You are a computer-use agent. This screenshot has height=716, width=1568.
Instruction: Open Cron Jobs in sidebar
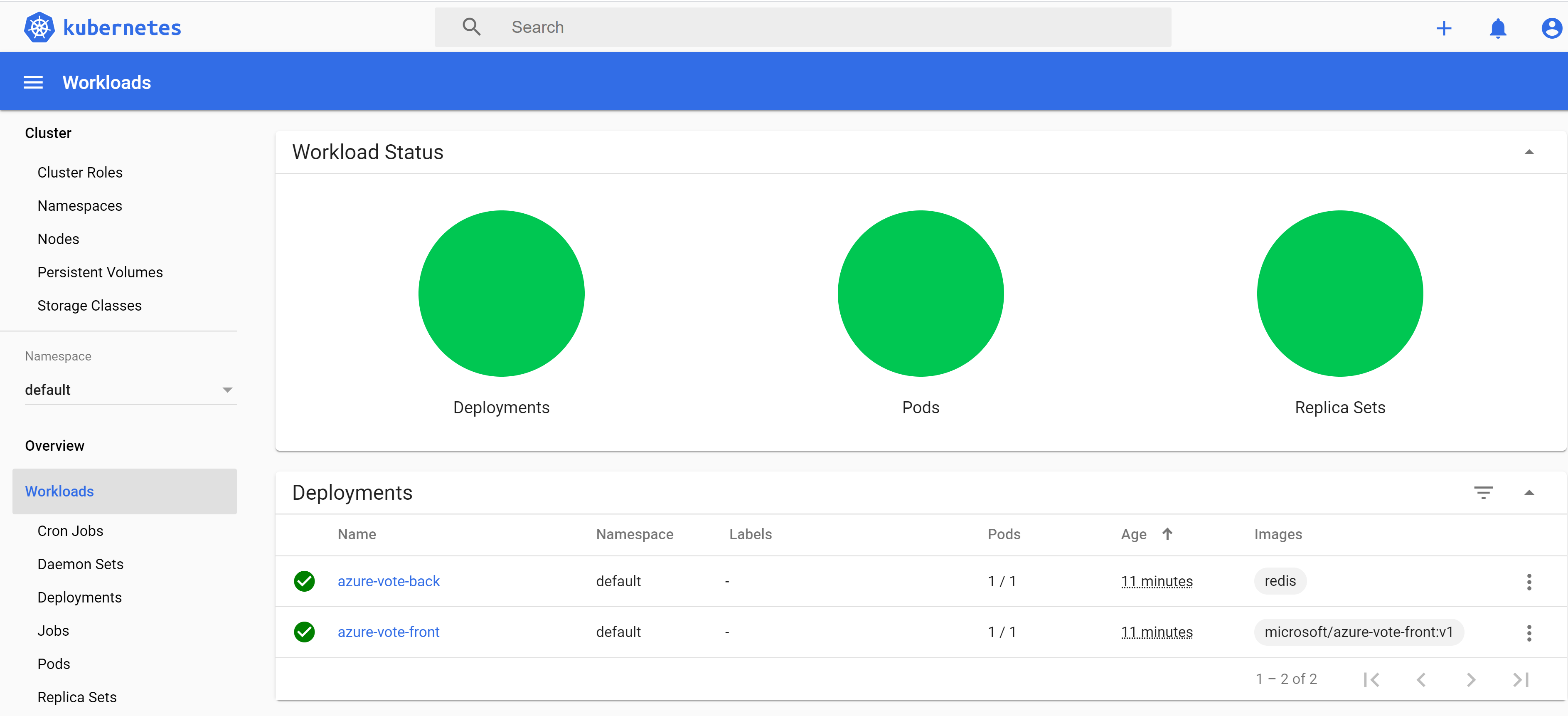pyautogui.click(x=70, y=531)
